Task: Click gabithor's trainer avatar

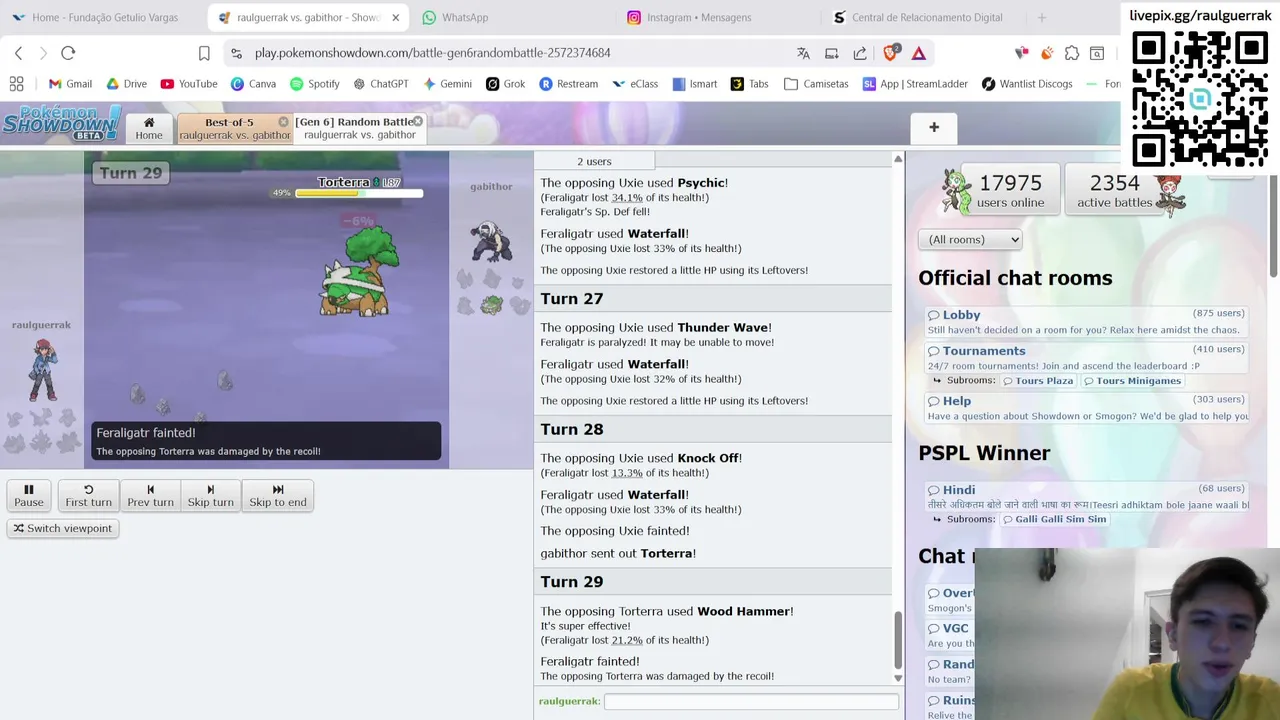Action: [491, 241]
